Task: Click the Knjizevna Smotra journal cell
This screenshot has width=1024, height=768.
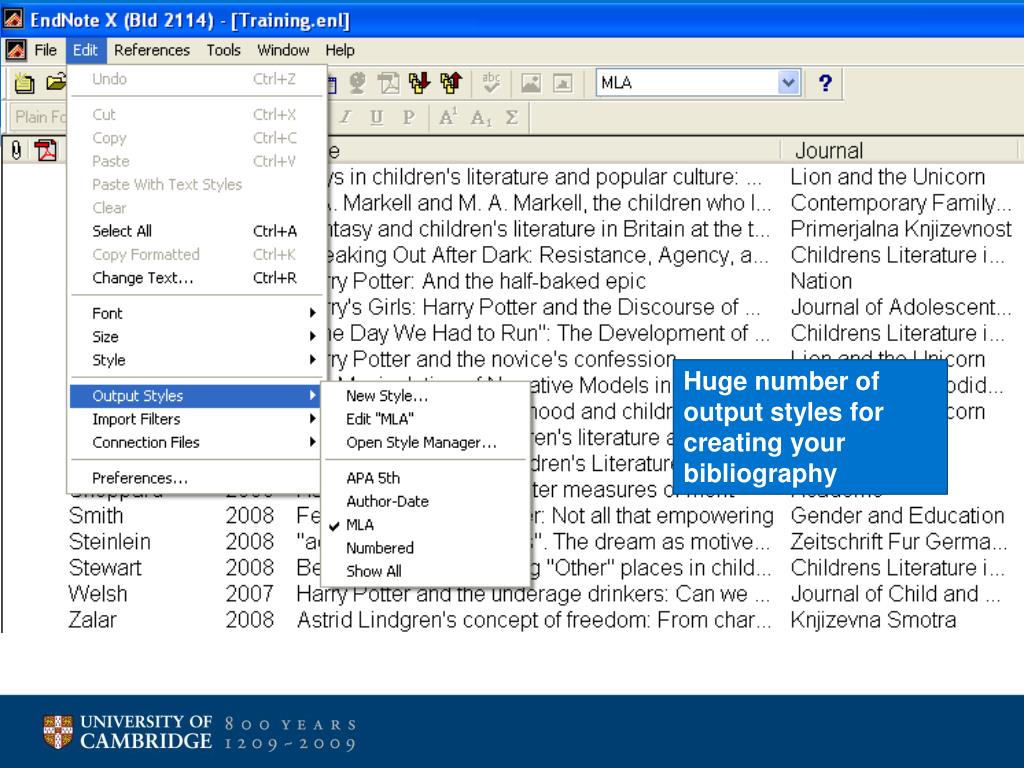Action: coord(873,620)
